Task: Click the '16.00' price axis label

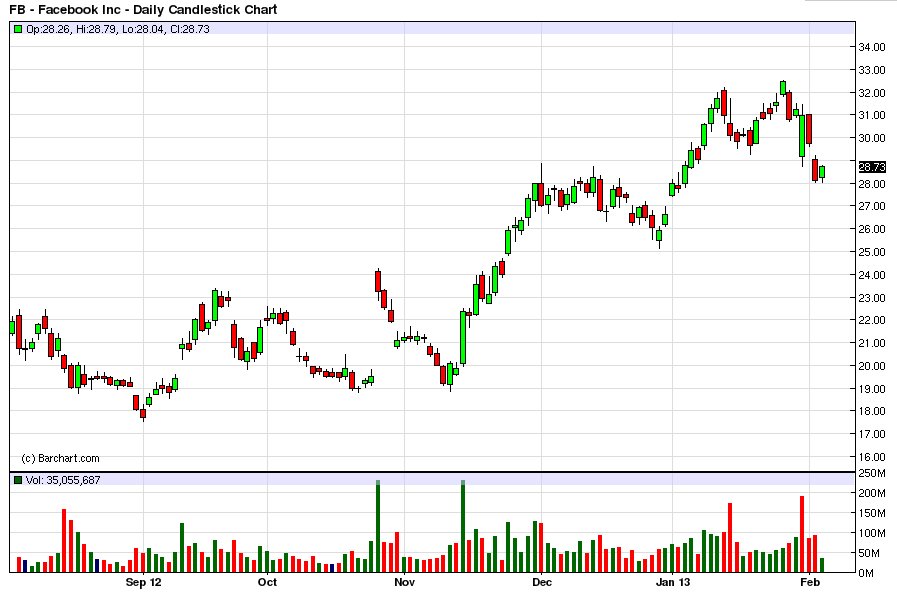Action: [x=871, y=457]
